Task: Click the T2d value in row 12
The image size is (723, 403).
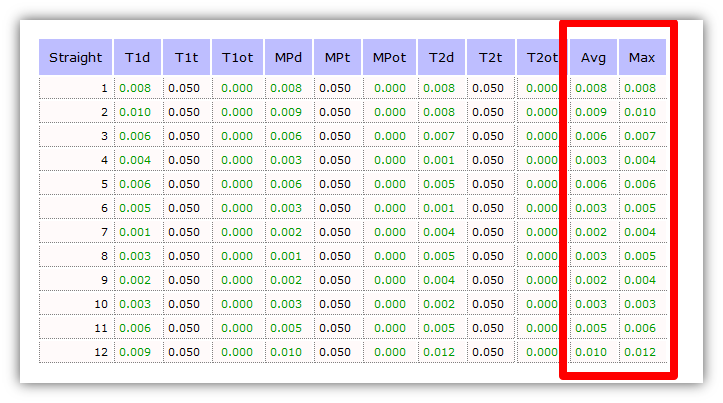Action: (x=438, y=352)
